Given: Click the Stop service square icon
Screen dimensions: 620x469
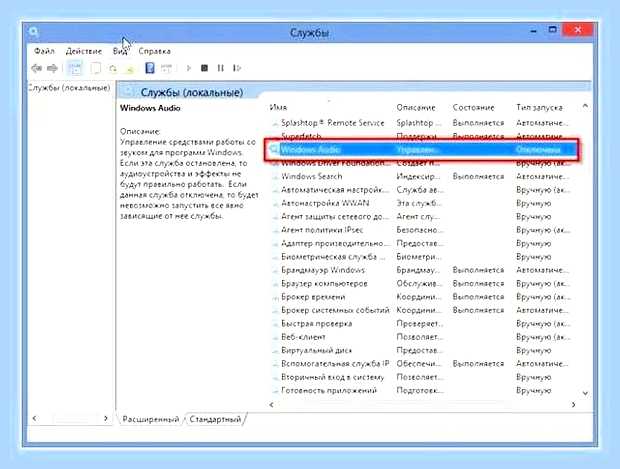Looking at the screenshot, I should coord(204,68).
